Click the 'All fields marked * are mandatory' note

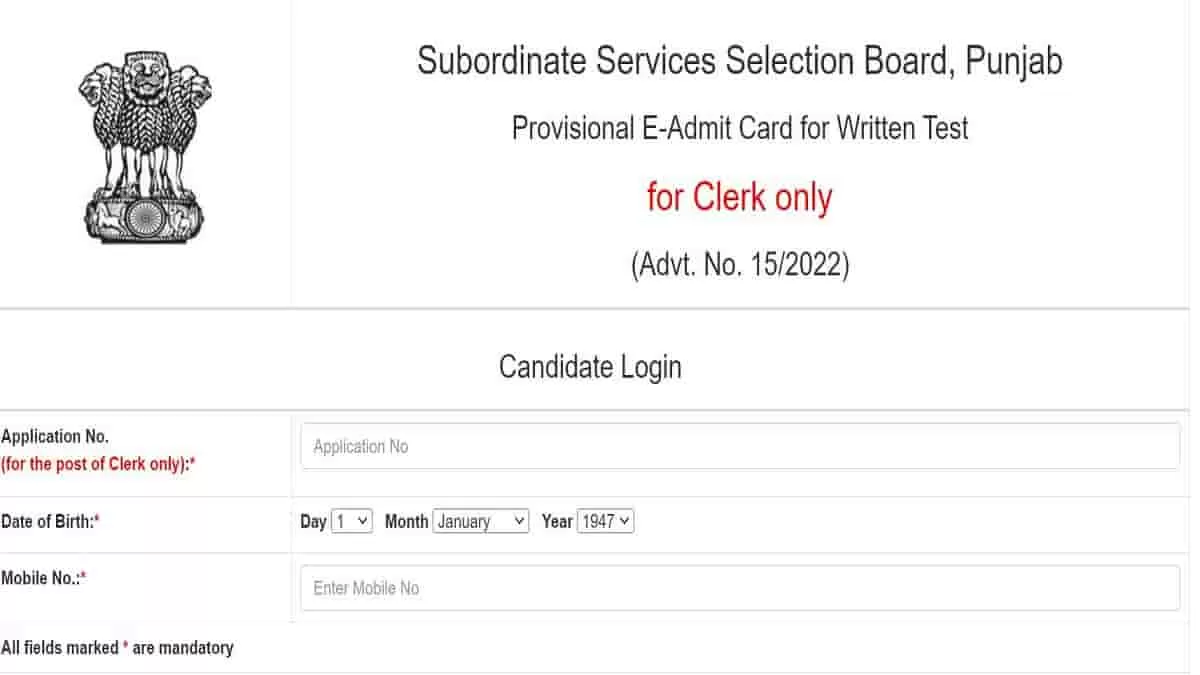click(x=117, y=647)
